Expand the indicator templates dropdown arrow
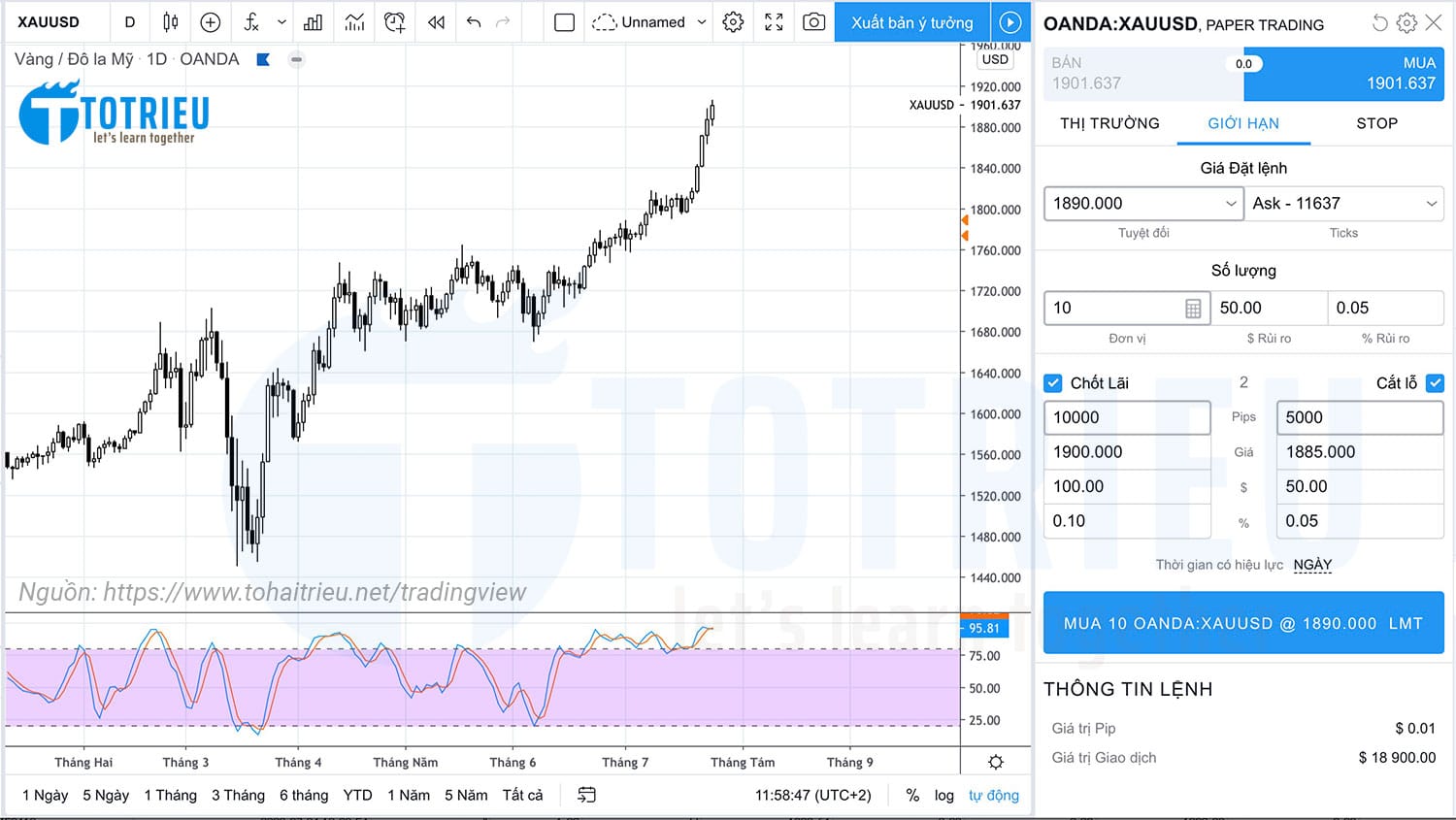Screen dimensions: 1456x820 coord(281,21)
